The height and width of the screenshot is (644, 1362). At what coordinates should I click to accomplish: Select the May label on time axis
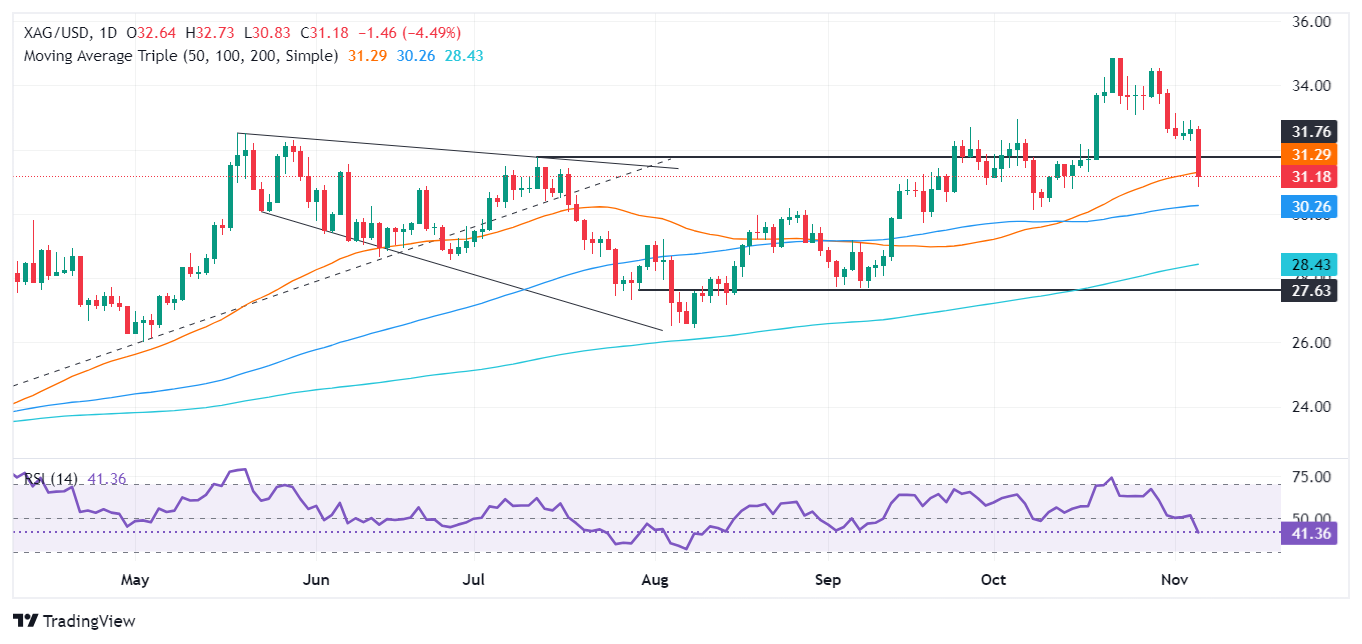(x=134, y=580)
